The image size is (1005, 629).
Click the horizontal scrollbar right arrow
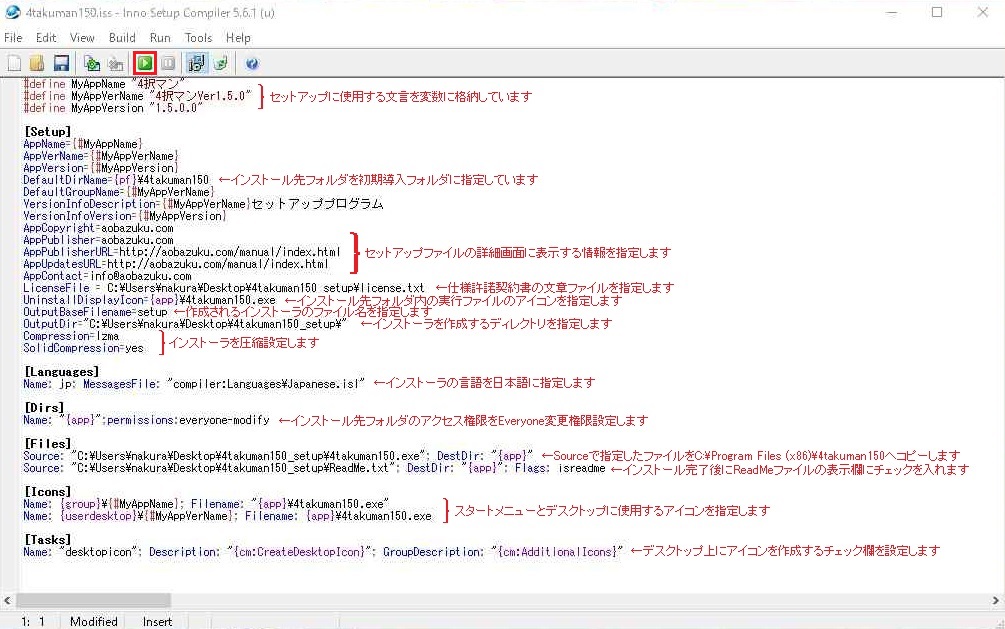(x=995, y=600)
